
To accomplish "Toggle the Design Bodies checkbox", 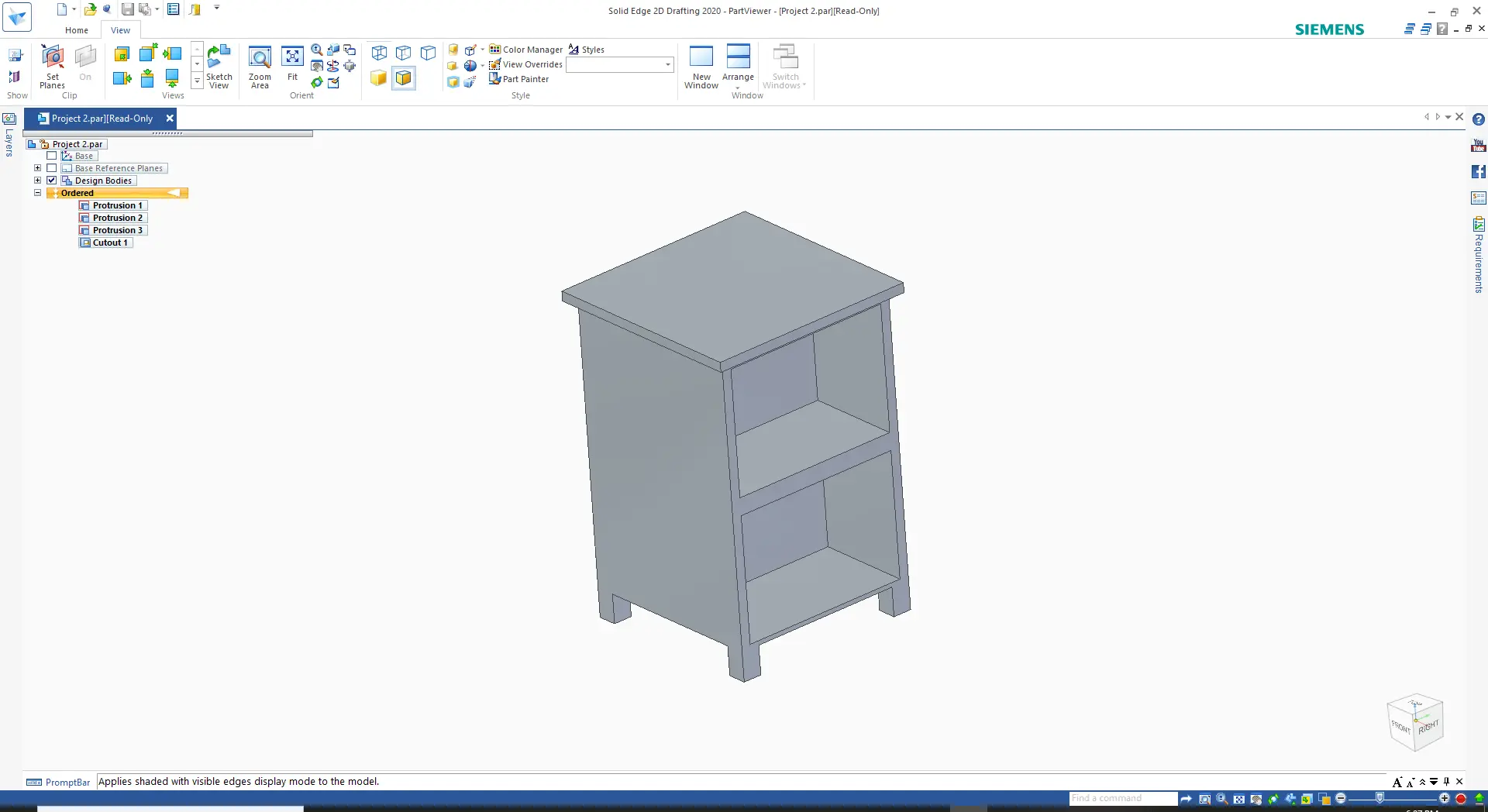I will tap(52, 181).
